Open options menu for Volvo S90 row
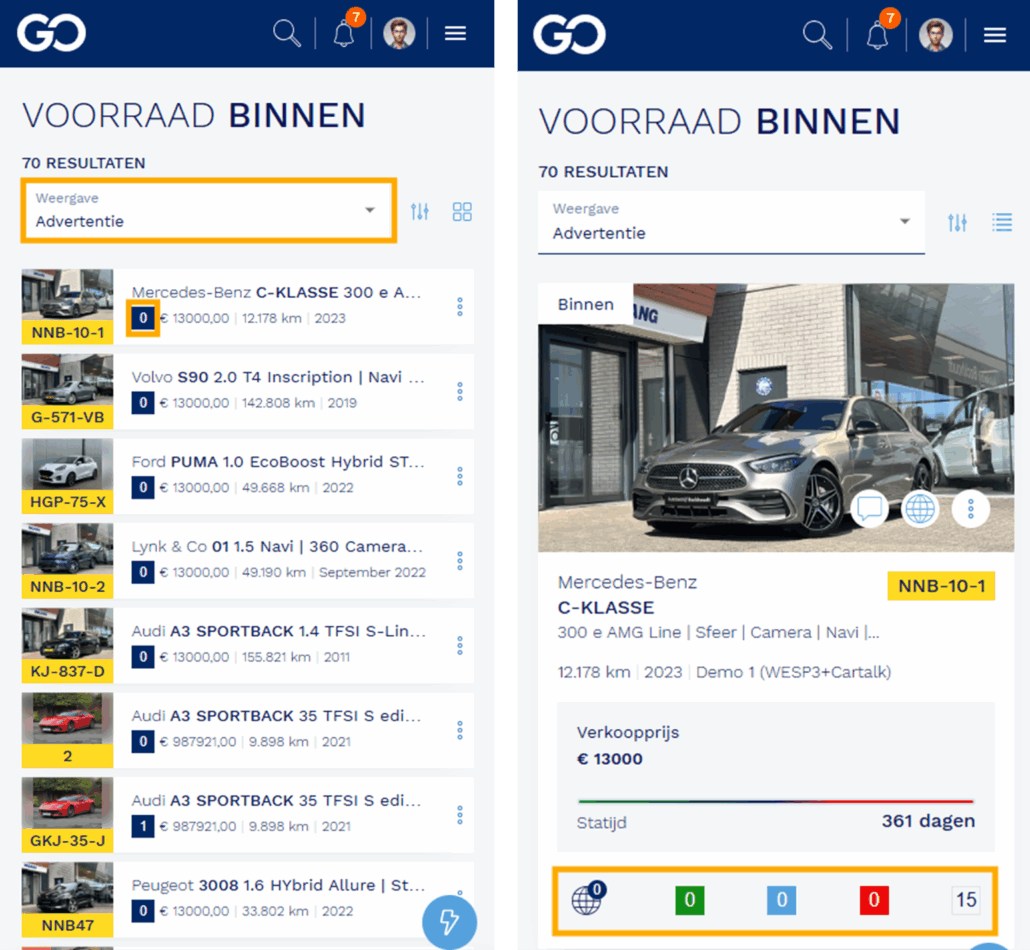 [460, 392]
